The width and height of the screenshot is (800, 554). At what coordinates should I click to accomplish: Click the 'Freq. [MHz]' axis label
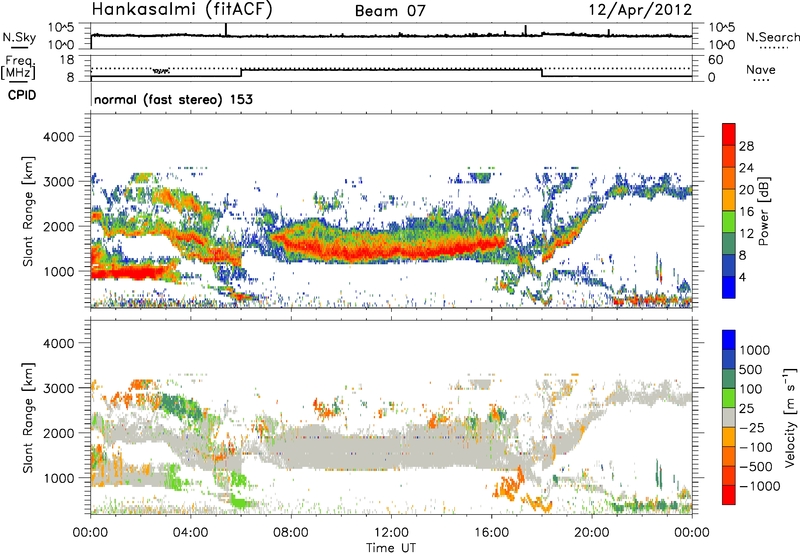[x=18, y=68]
